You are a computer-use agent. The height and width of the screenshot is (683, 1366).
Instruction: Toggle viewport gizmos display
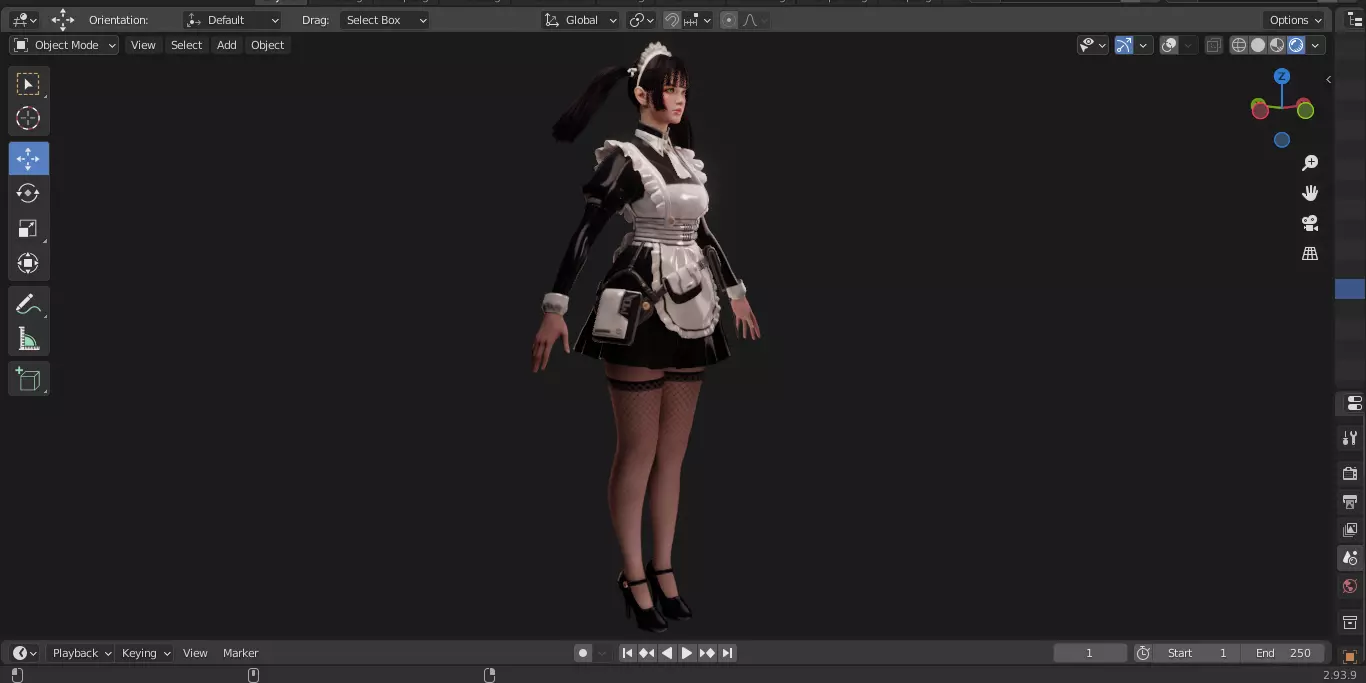pos(1124,45)
